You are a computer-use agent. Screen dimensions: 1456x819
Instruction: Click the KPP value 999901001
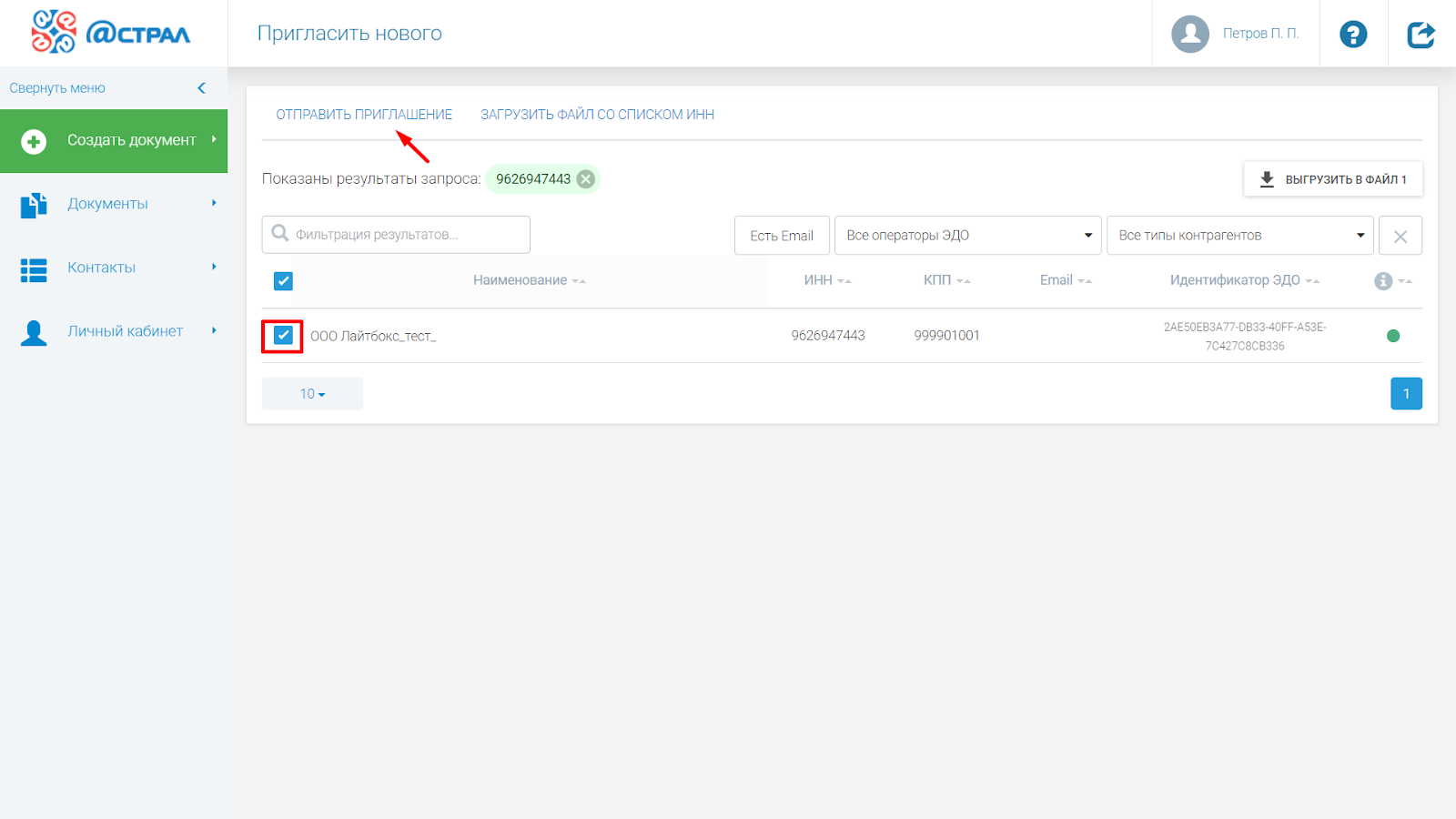[946, 336]
